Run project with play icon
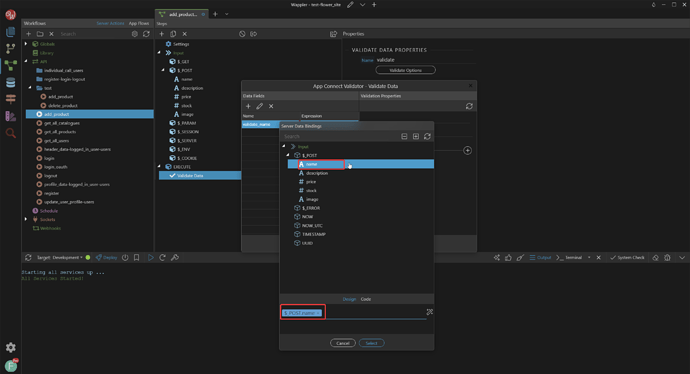This screenshot has height=374, width=690. (150, 257)
